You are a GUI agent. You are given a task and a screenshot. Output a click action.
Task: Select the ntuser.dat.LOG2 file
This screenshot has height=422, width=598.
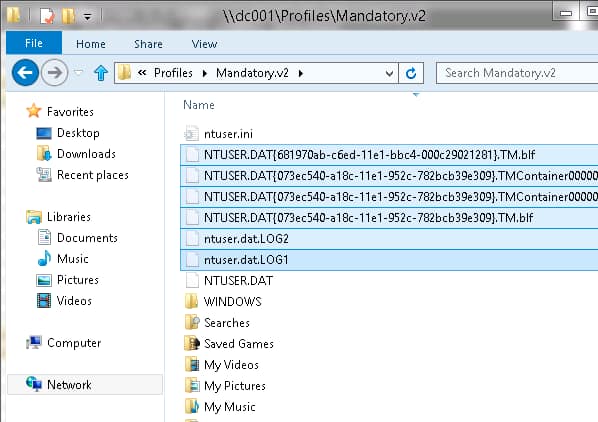pyautogui.click(x=389, y=239)
